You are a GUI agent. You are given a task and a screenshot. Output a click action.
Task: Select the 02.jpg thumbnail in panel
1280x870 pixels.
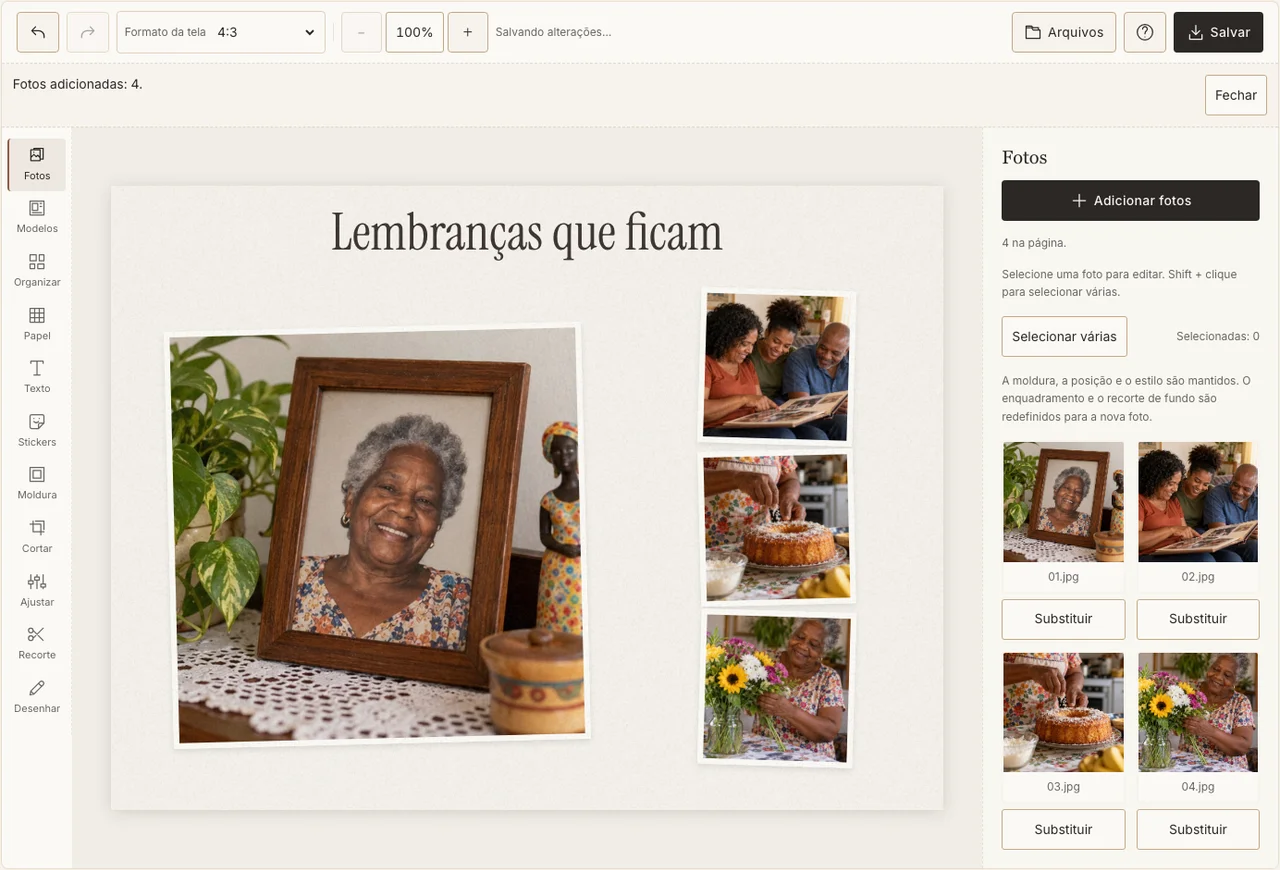tap(1198, 502)
